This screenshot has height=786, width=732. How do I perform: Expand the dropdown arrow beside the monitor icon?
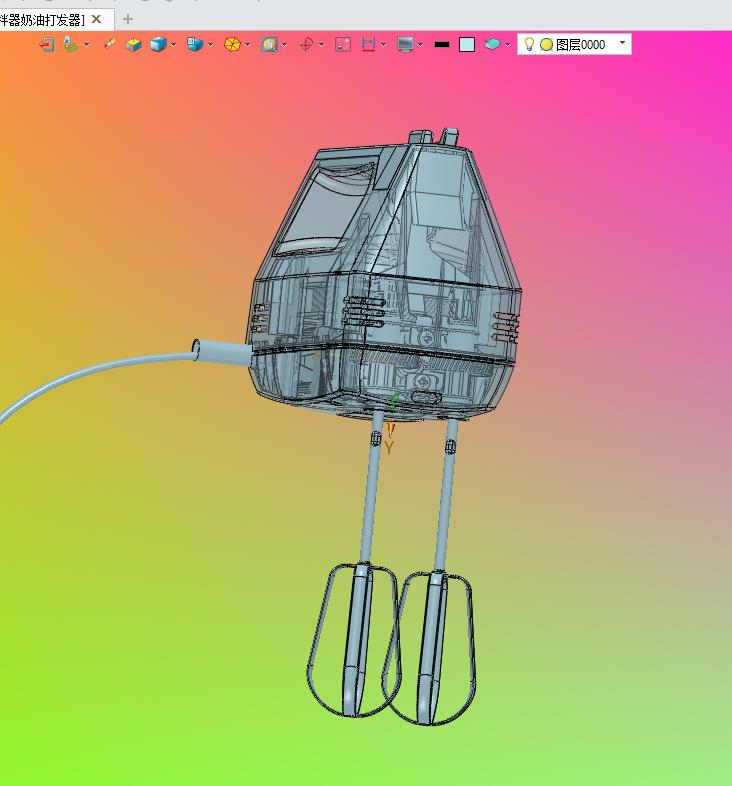(x=420, y=44)
